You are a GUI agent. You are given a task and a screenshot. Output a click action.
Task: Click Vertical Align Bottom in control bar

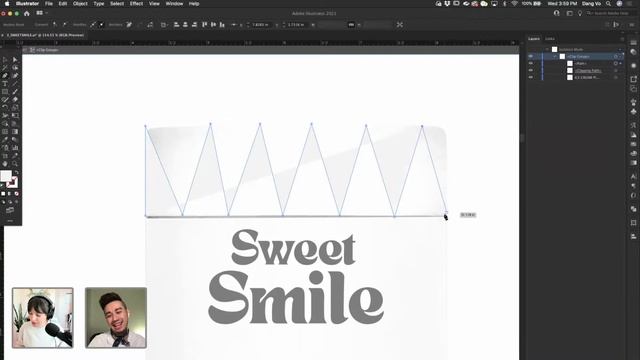(222, 25)
